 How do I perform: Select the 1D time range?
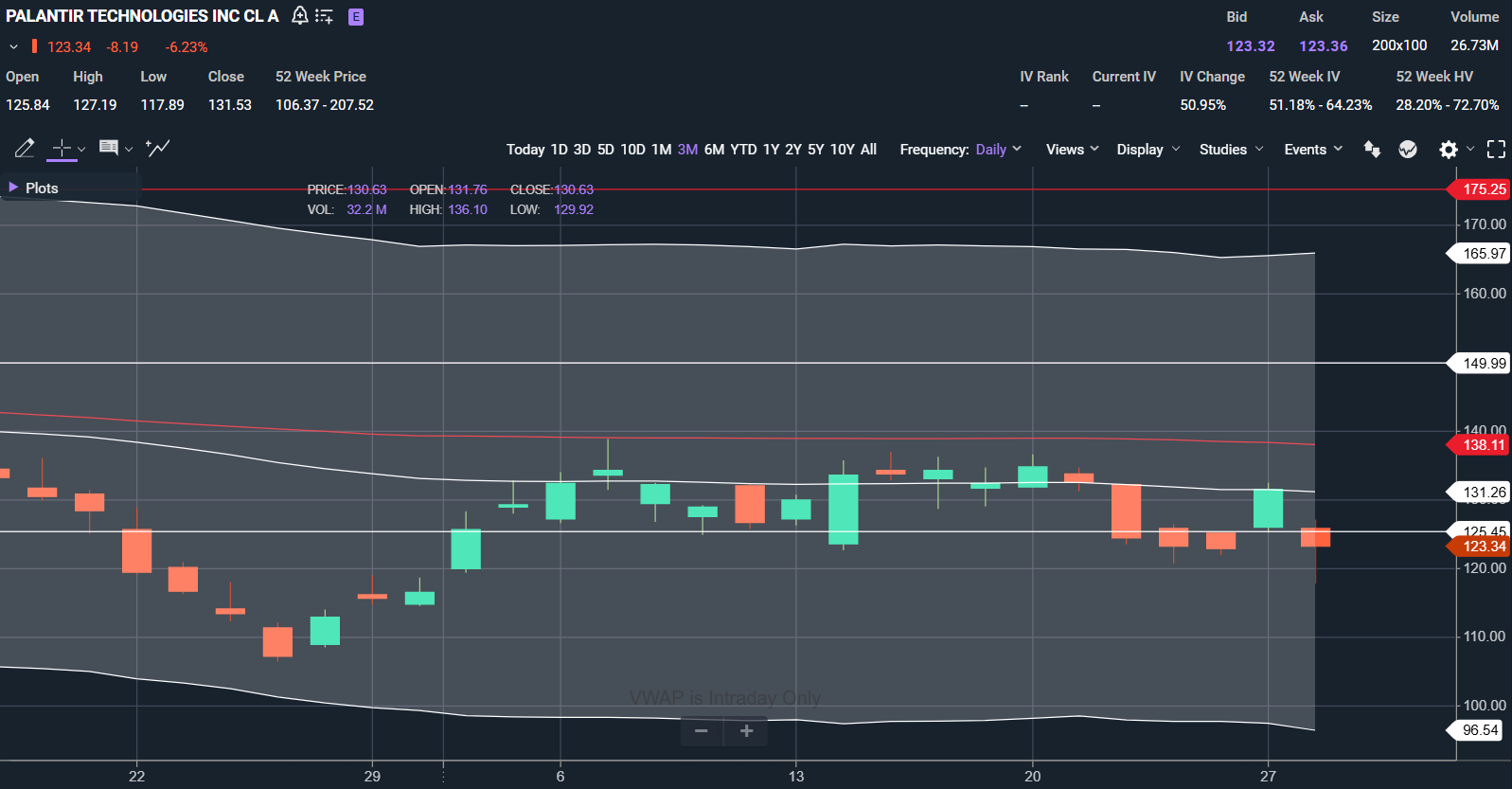tap(560, 150)
